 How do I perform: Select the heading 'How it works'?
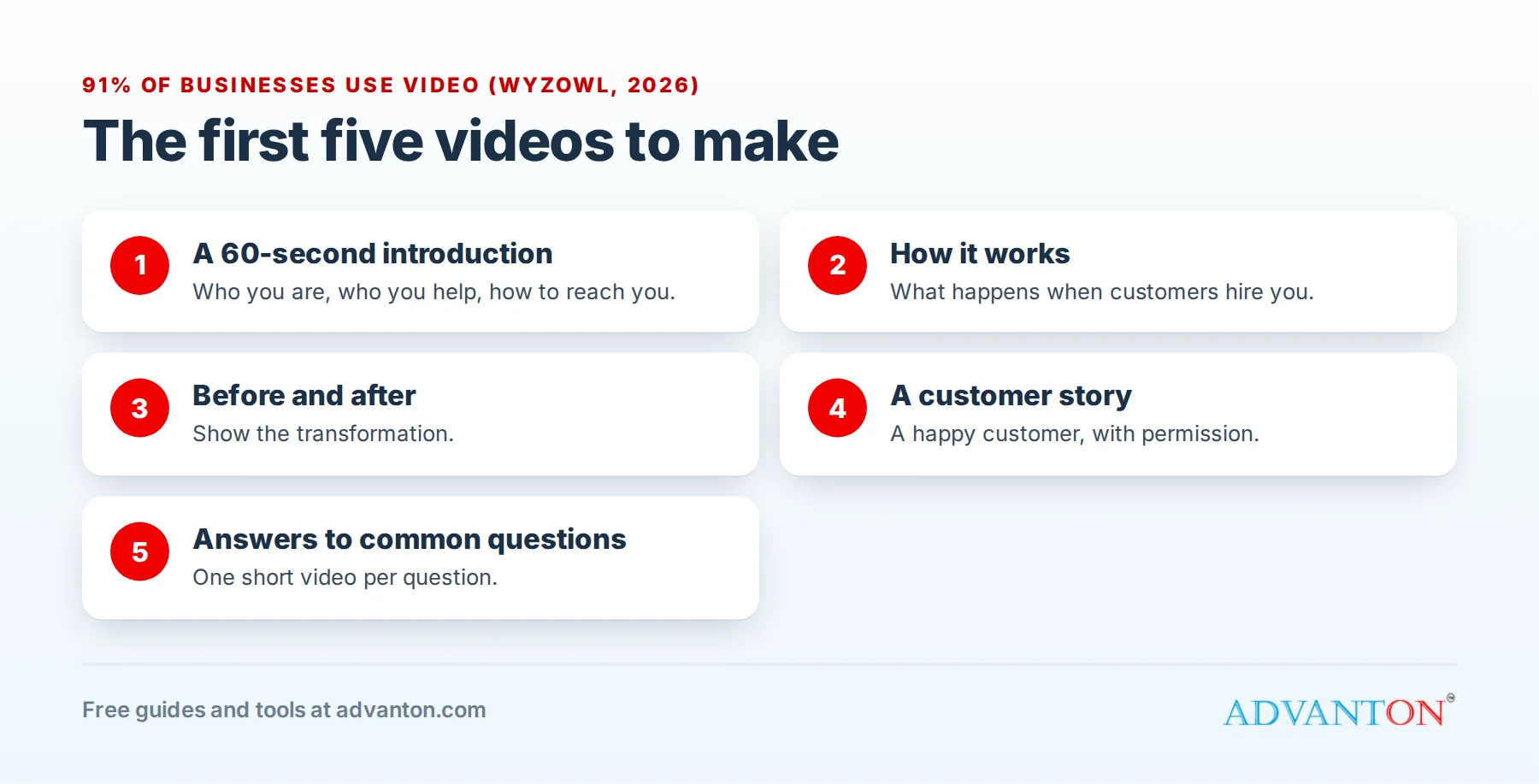pyautogui.click(x=980, y=254)
